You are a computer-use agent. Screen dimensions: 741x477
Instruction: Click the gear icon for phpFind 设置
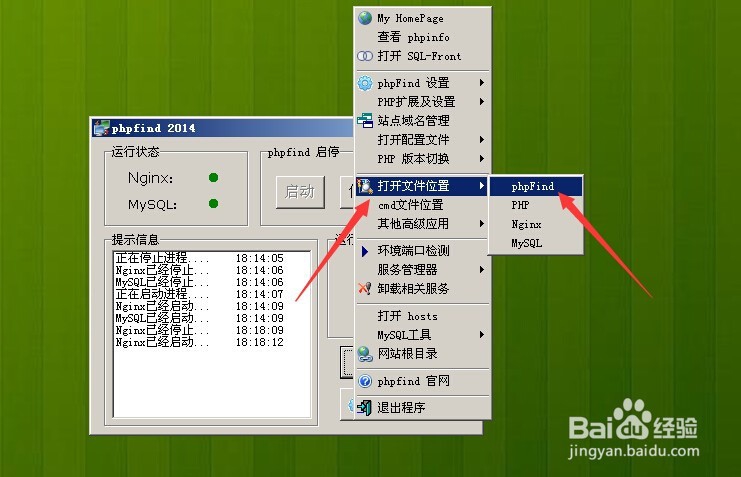(365, 83)
